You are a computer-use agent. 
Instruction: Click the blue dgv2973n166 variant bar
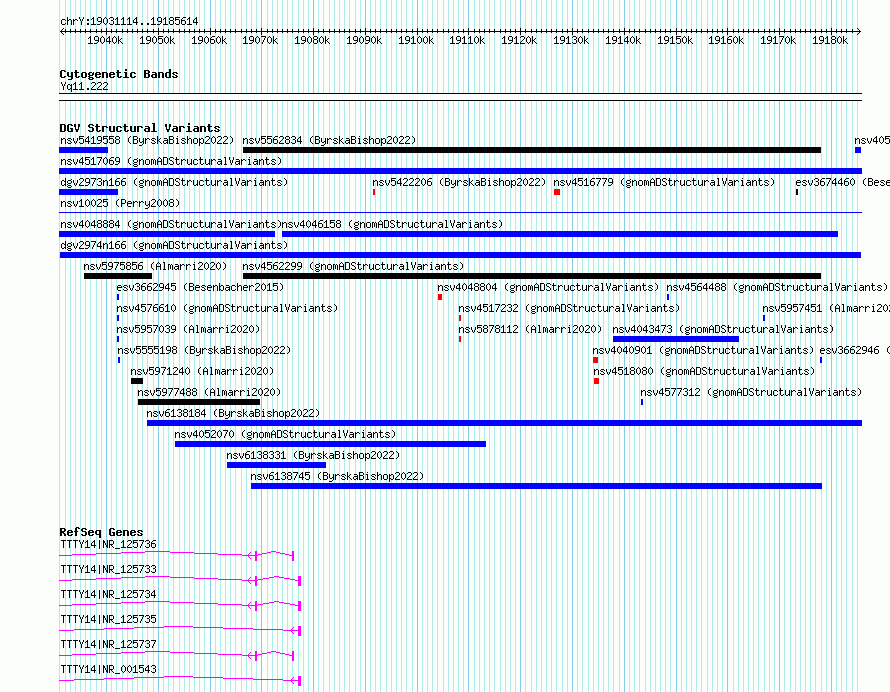click(x=89, y=192)
